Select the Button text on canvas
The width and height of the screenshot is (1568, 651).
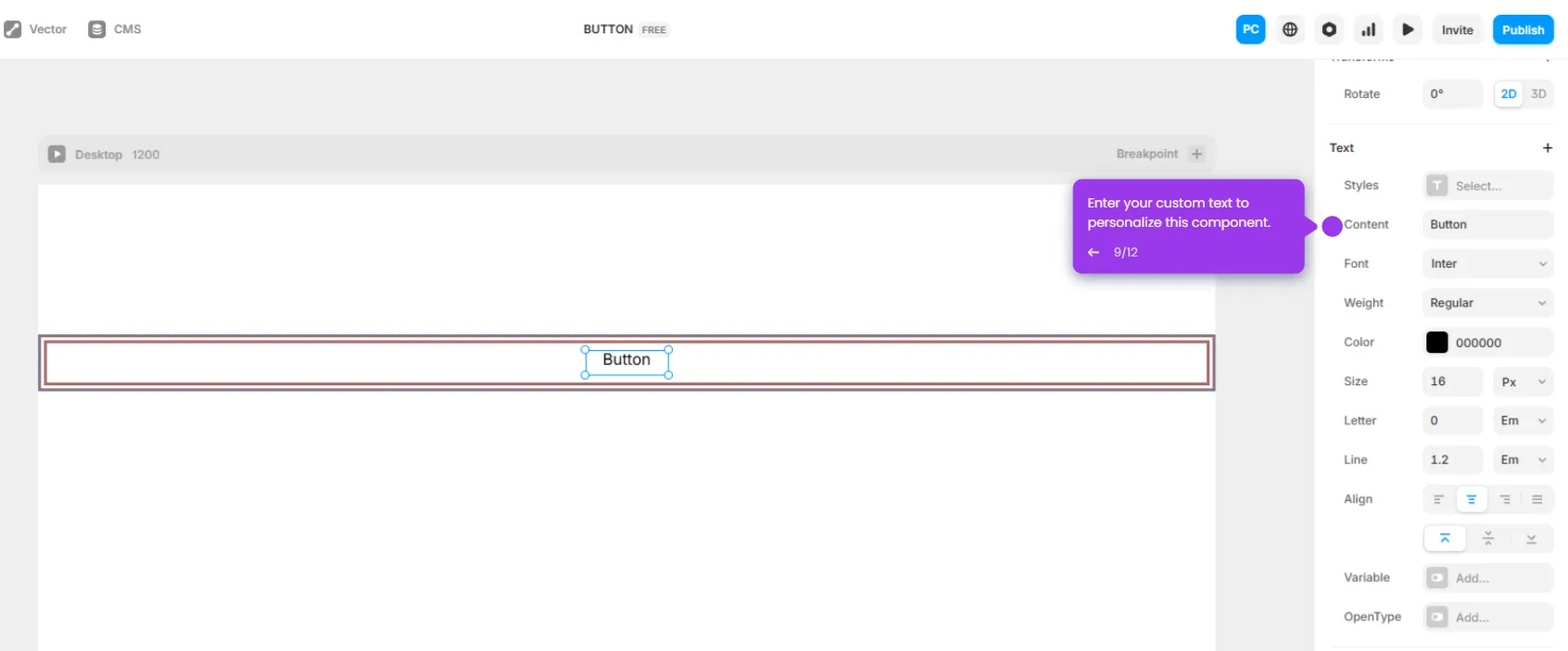point(626,360)
